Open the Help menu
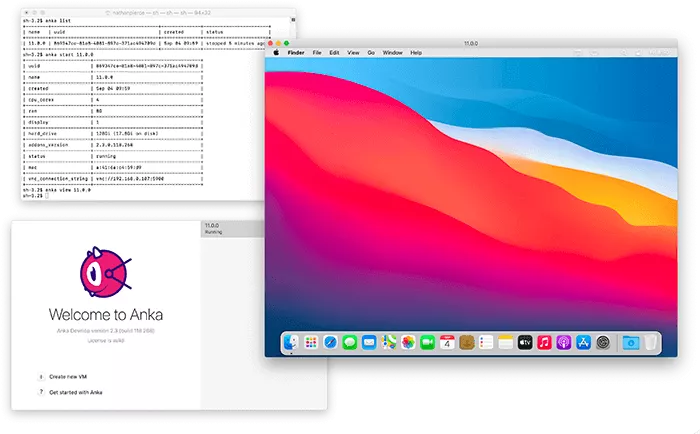This screenshot has width=700, height=434. click(416, 53)
